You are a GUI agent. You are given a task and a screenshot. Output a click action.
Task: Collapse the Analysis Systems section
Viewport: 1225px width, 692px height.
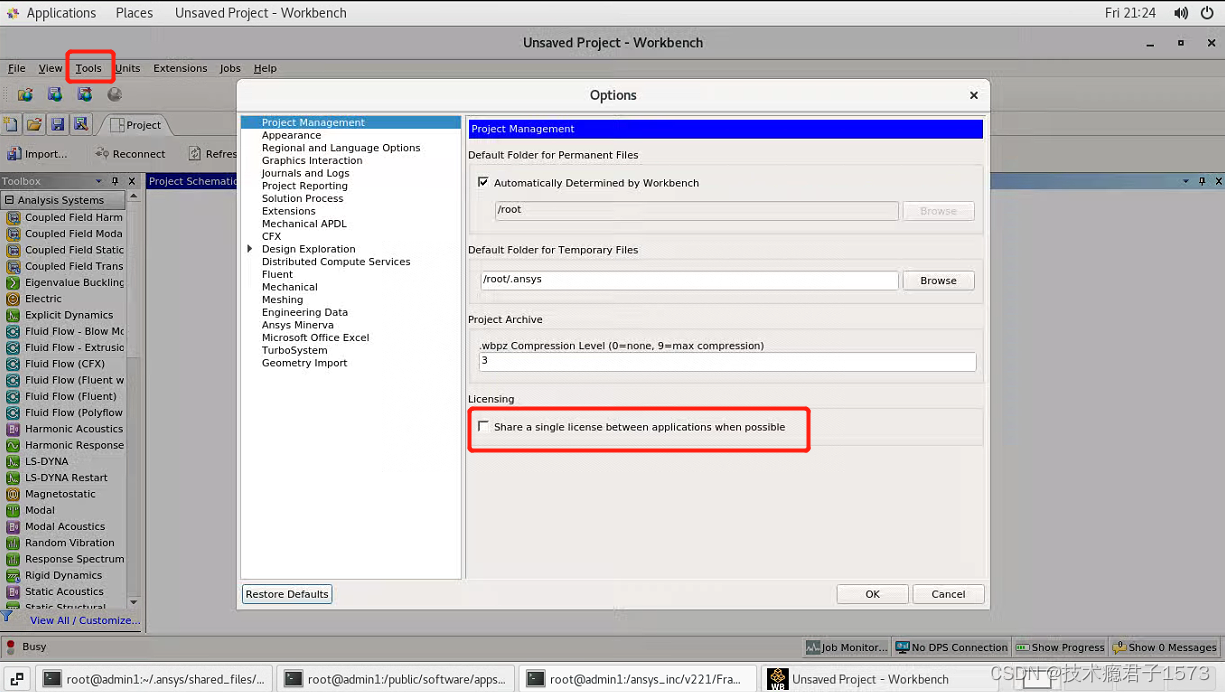10,199
